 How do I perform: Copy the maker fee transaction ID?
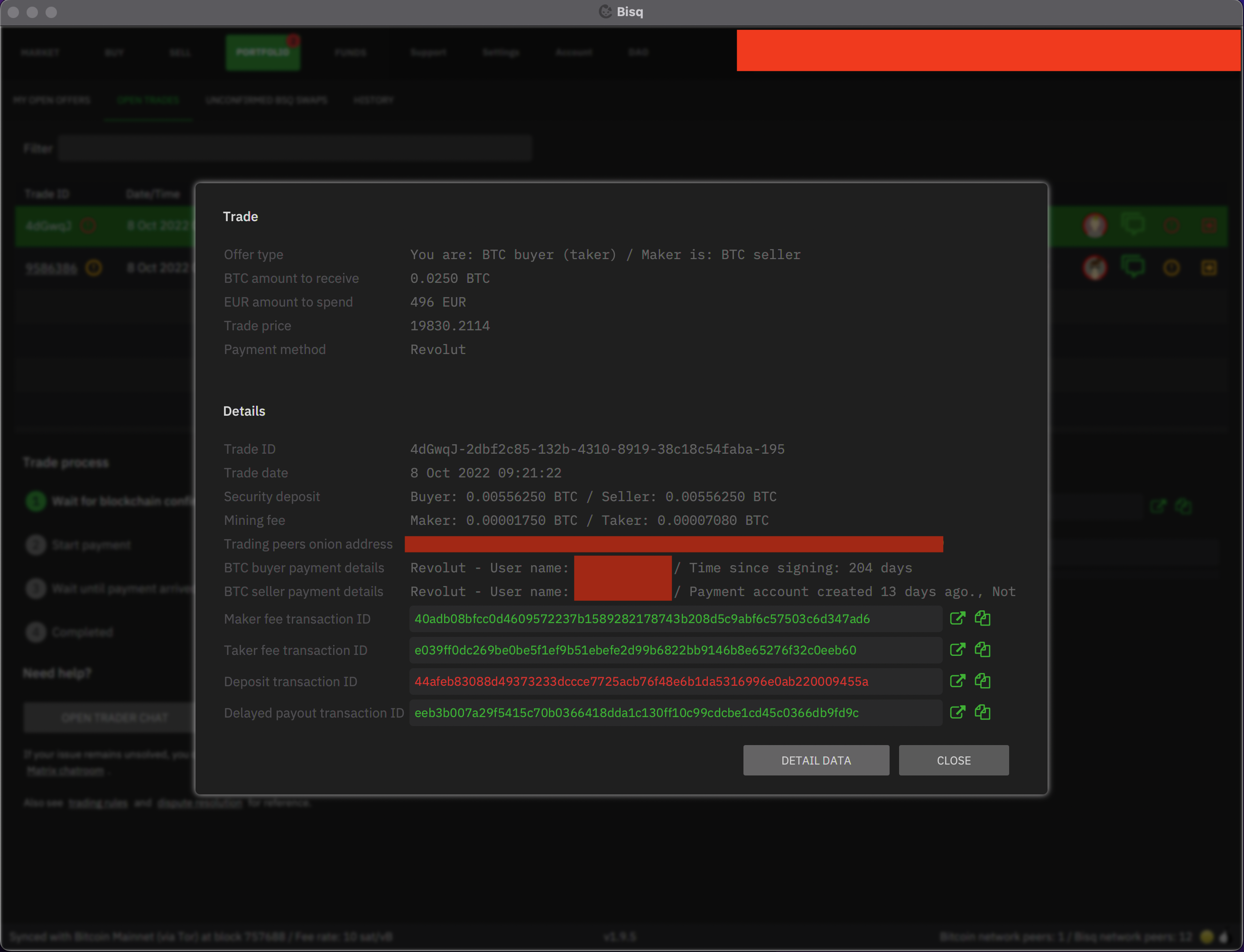tap(983, 618)
